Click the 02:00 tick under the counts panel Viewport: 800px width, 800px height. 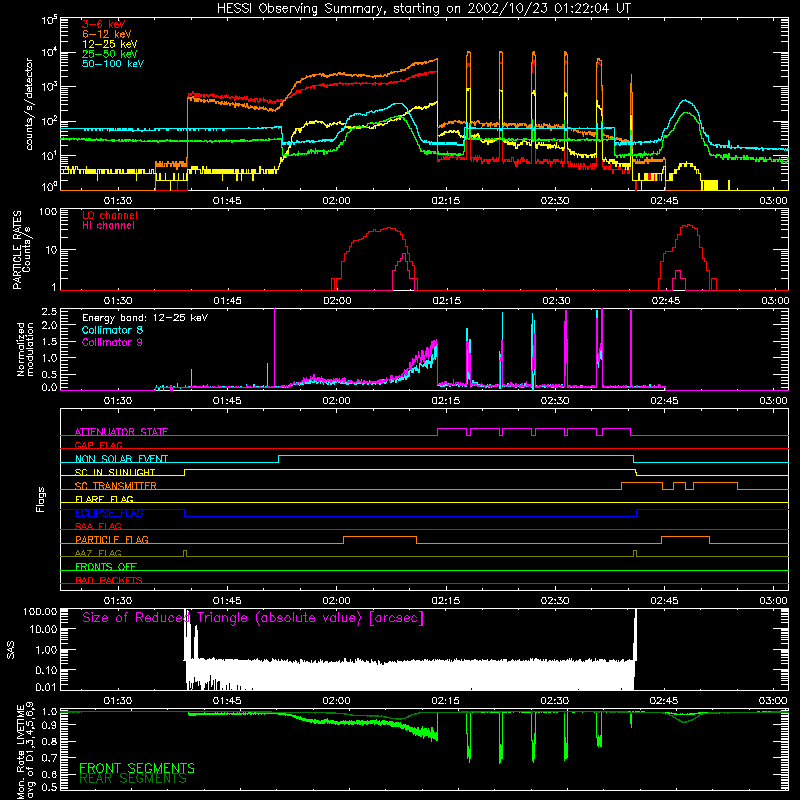click(x=337, y=201)
